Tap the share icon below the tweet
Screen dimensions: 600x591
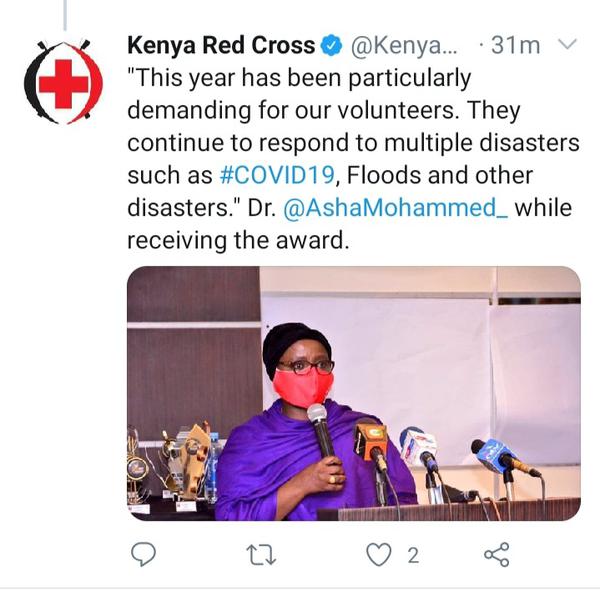tap(496, 555)
